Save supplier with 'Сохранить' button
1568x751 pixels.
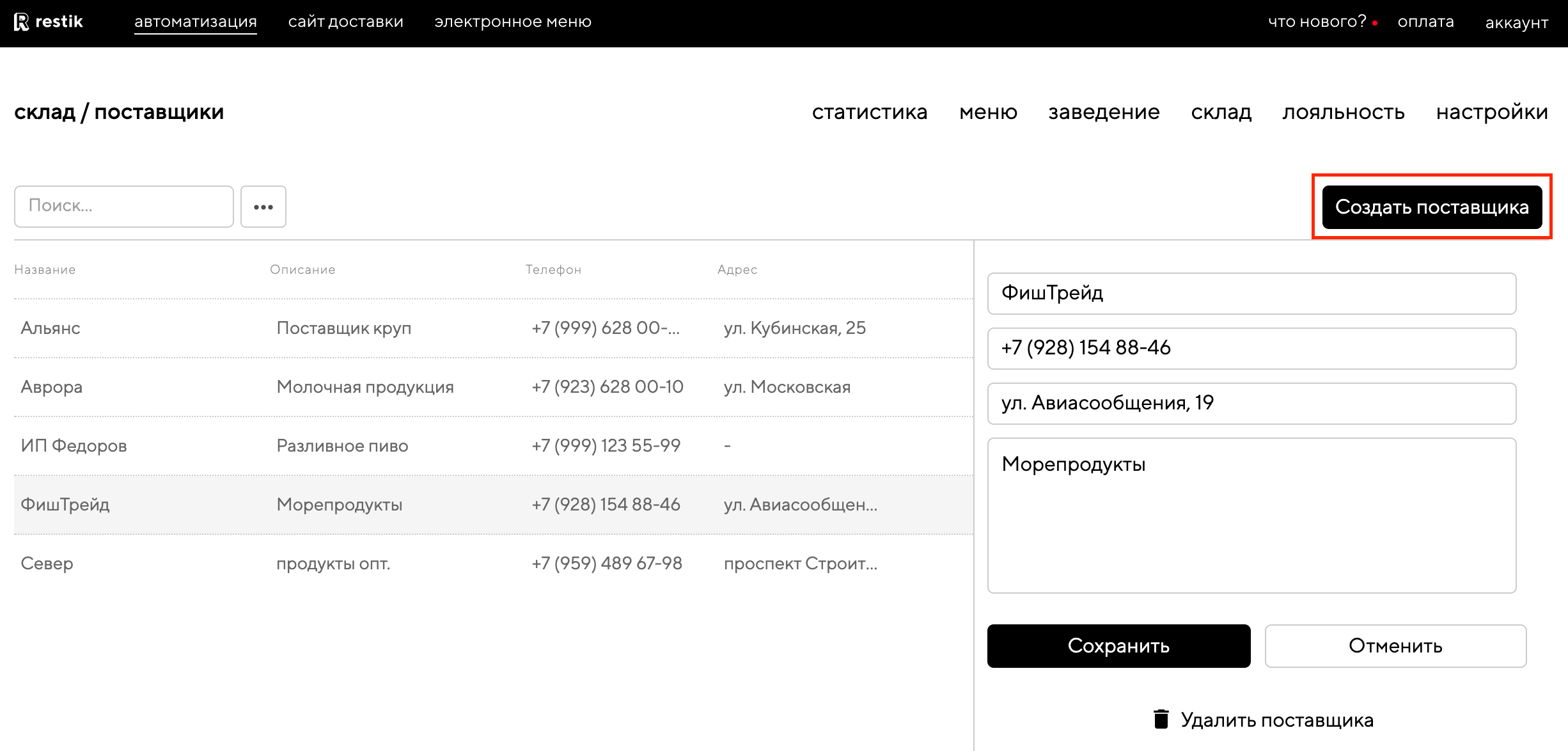[1118, 645]
